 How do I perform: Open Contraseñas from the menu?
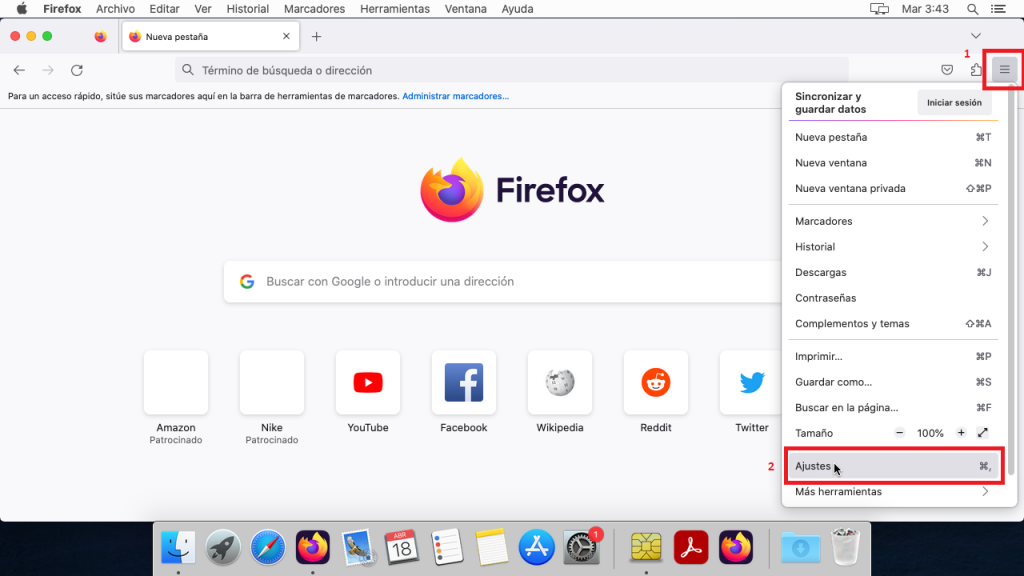(893, 297)
